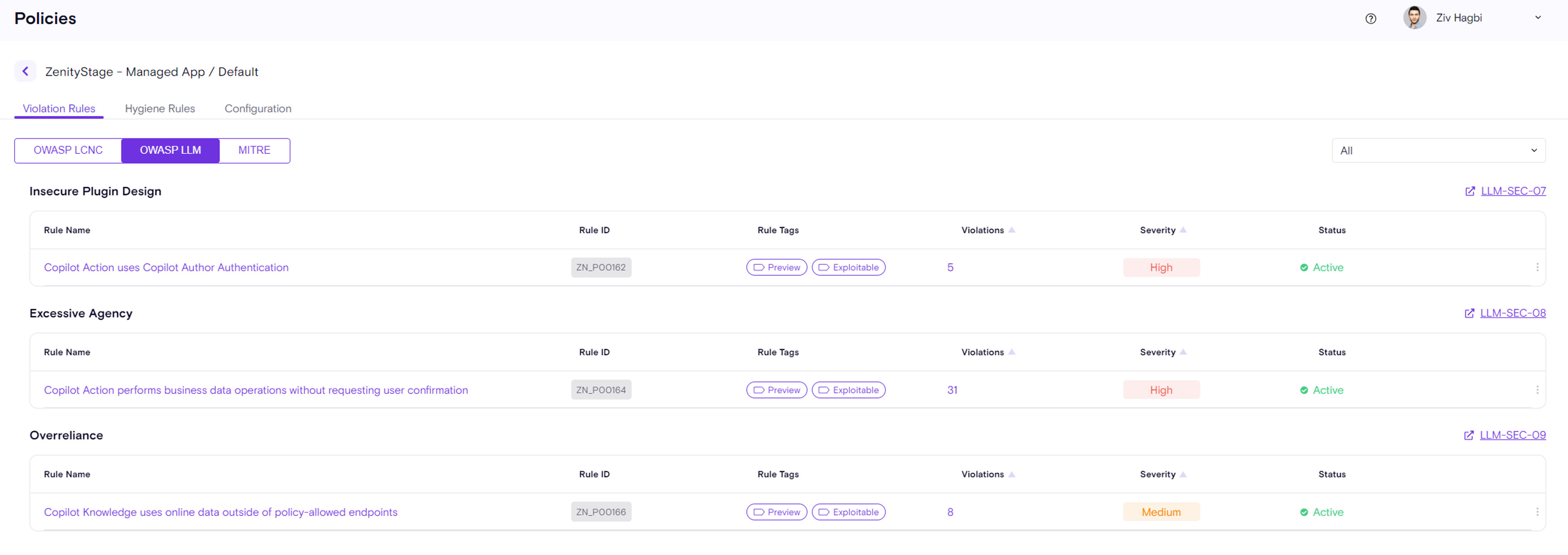The image size is (1568, 555).
Task: Click the help question mark icon
Action: [1370, 18]
